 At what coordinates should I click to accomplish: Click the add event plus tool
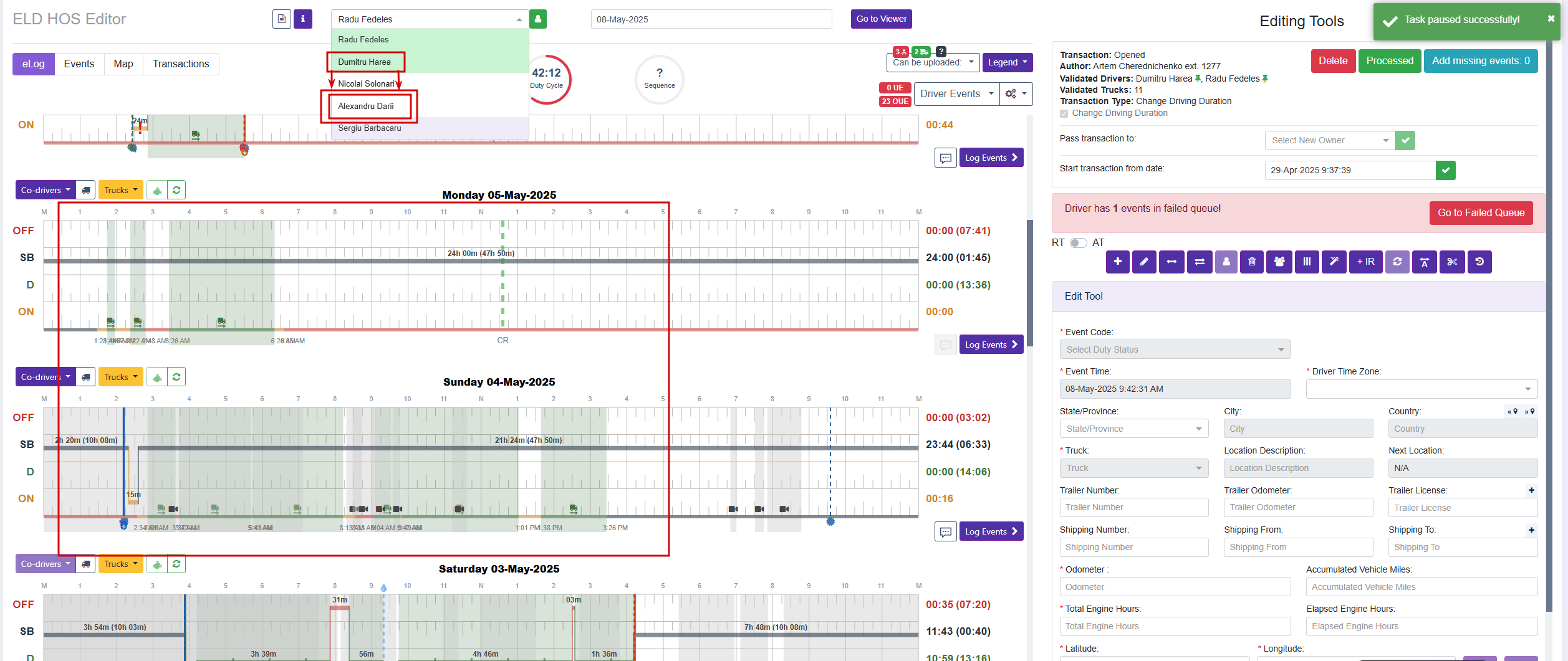pos(1117,262)
